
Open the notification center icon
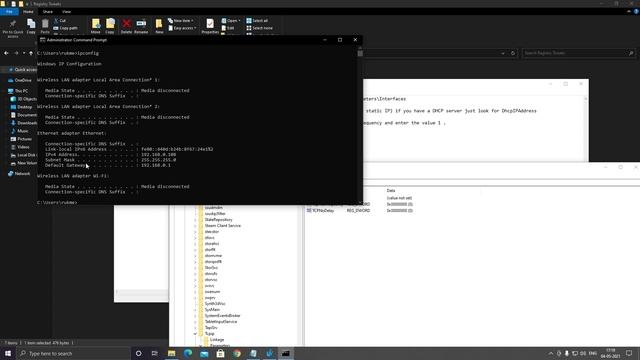(x=629, y=353)
